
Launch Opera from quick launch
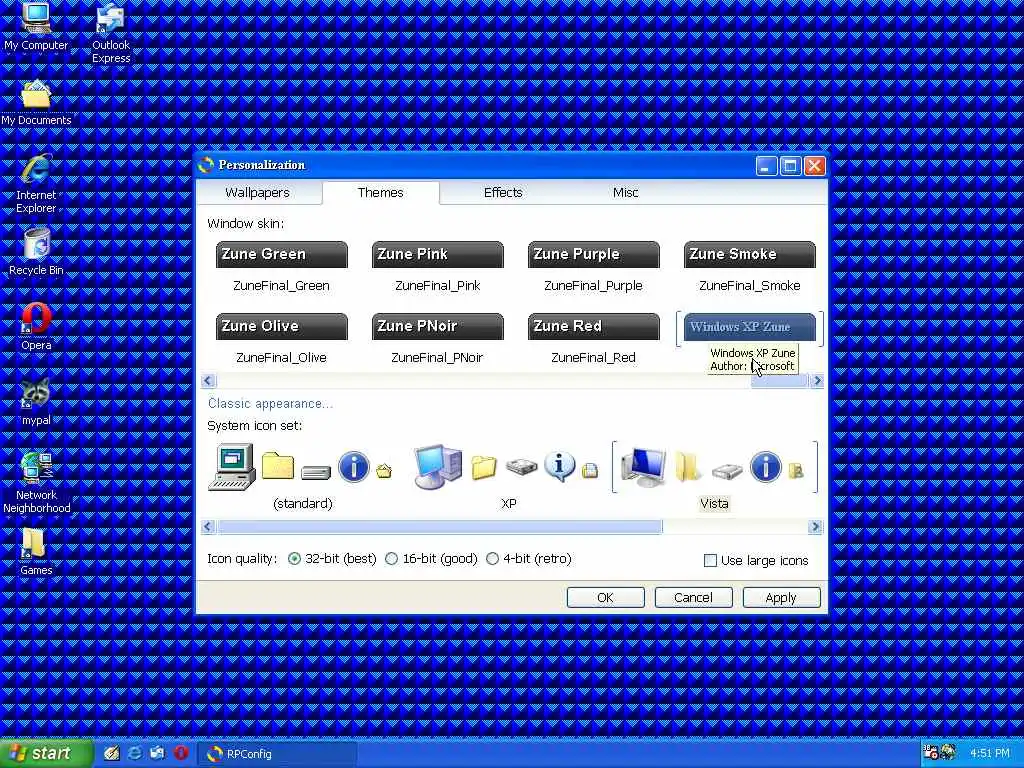pyautogui.click(x=181, y=754)
